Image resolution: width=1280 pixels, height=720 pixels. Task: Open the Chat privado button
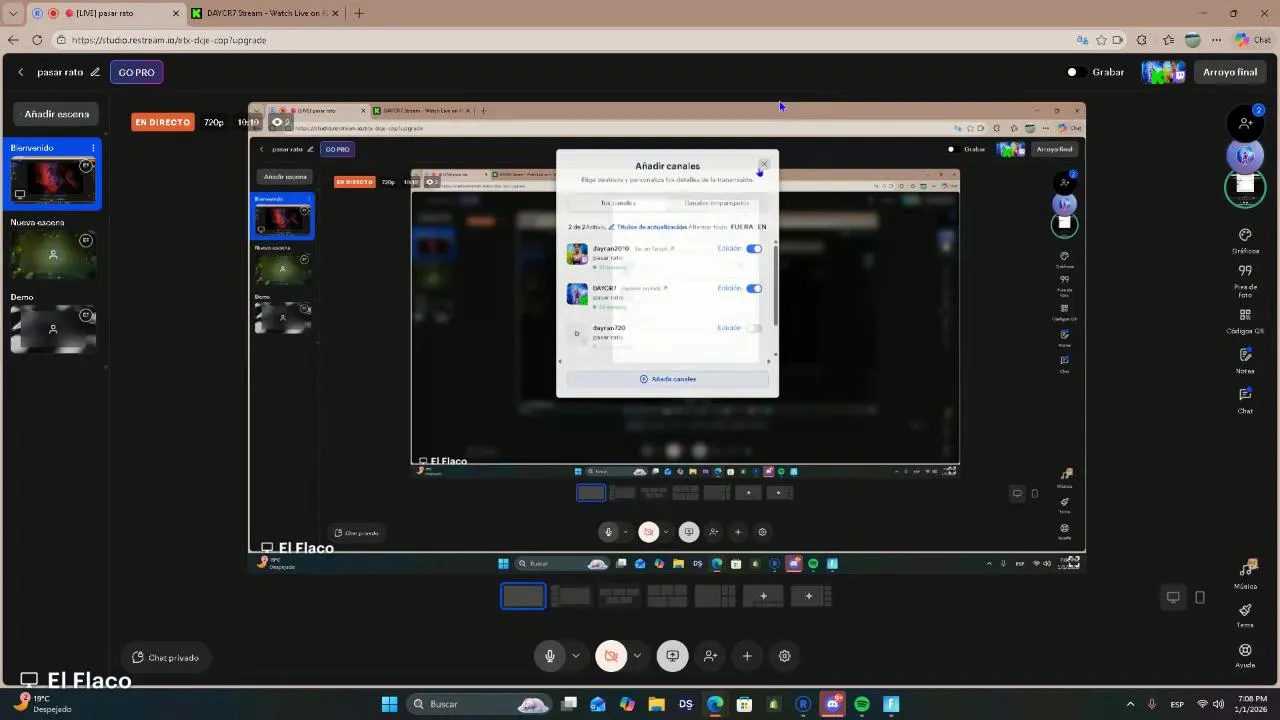(166, 657)
